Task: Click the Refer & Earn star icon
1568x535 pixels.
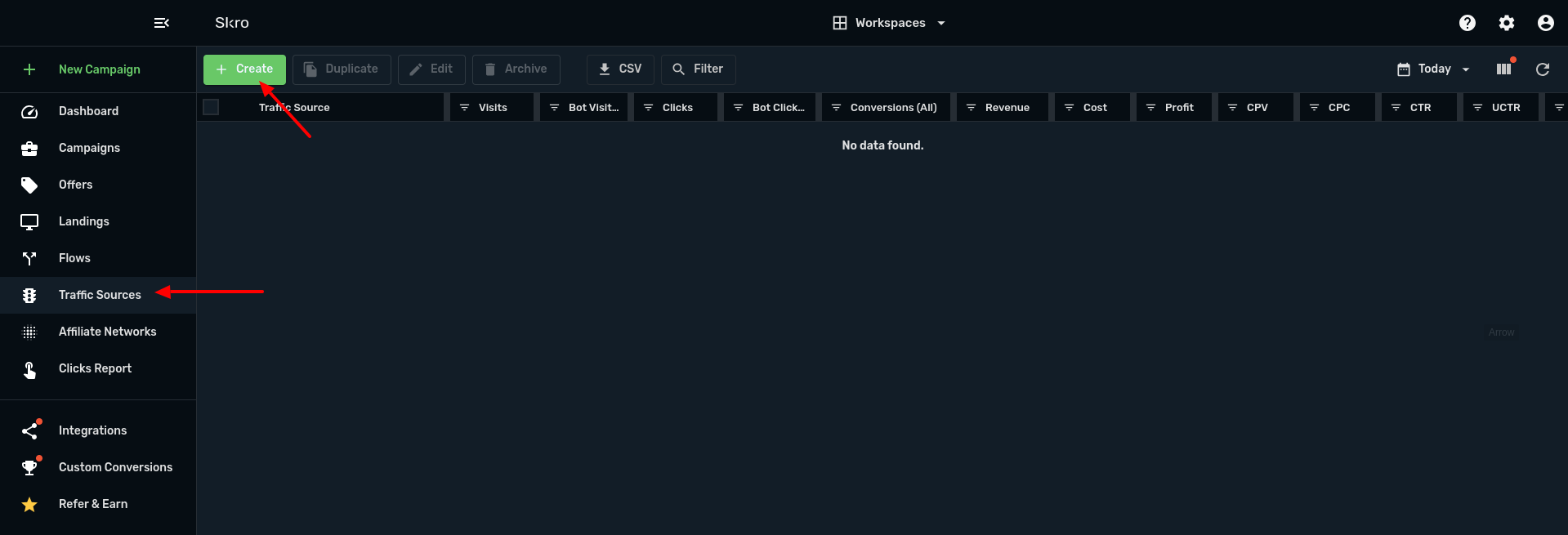Action: (29, 505)
